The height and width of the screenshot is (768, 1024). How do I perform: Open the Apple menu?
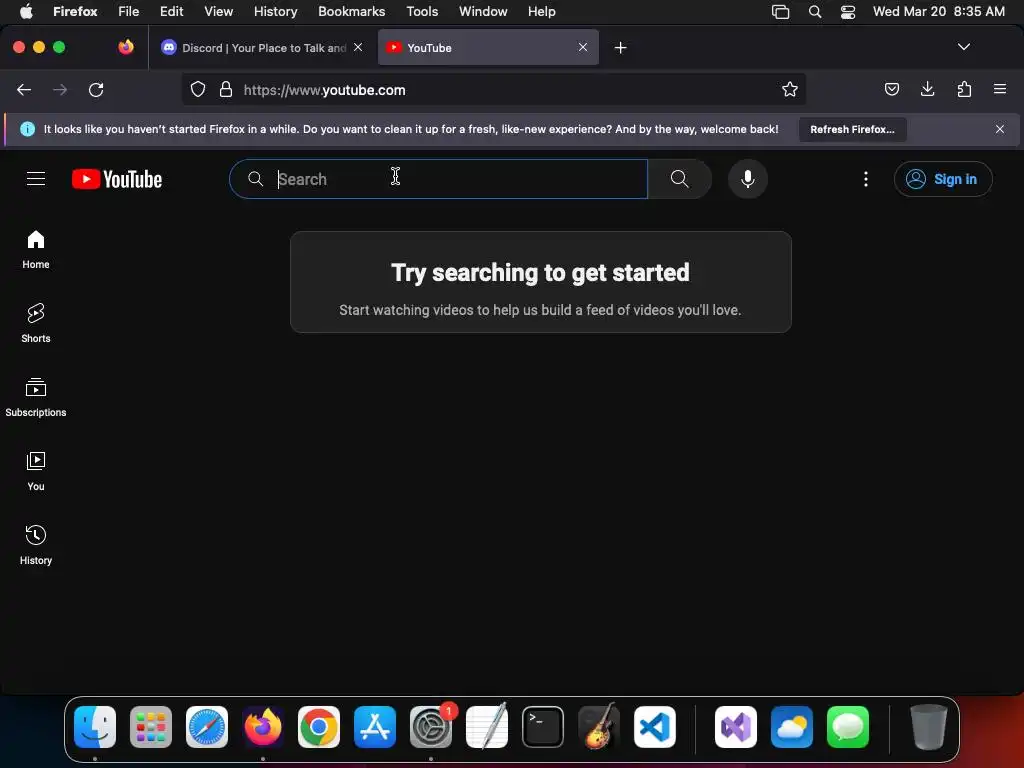click(x=26, y=11)
